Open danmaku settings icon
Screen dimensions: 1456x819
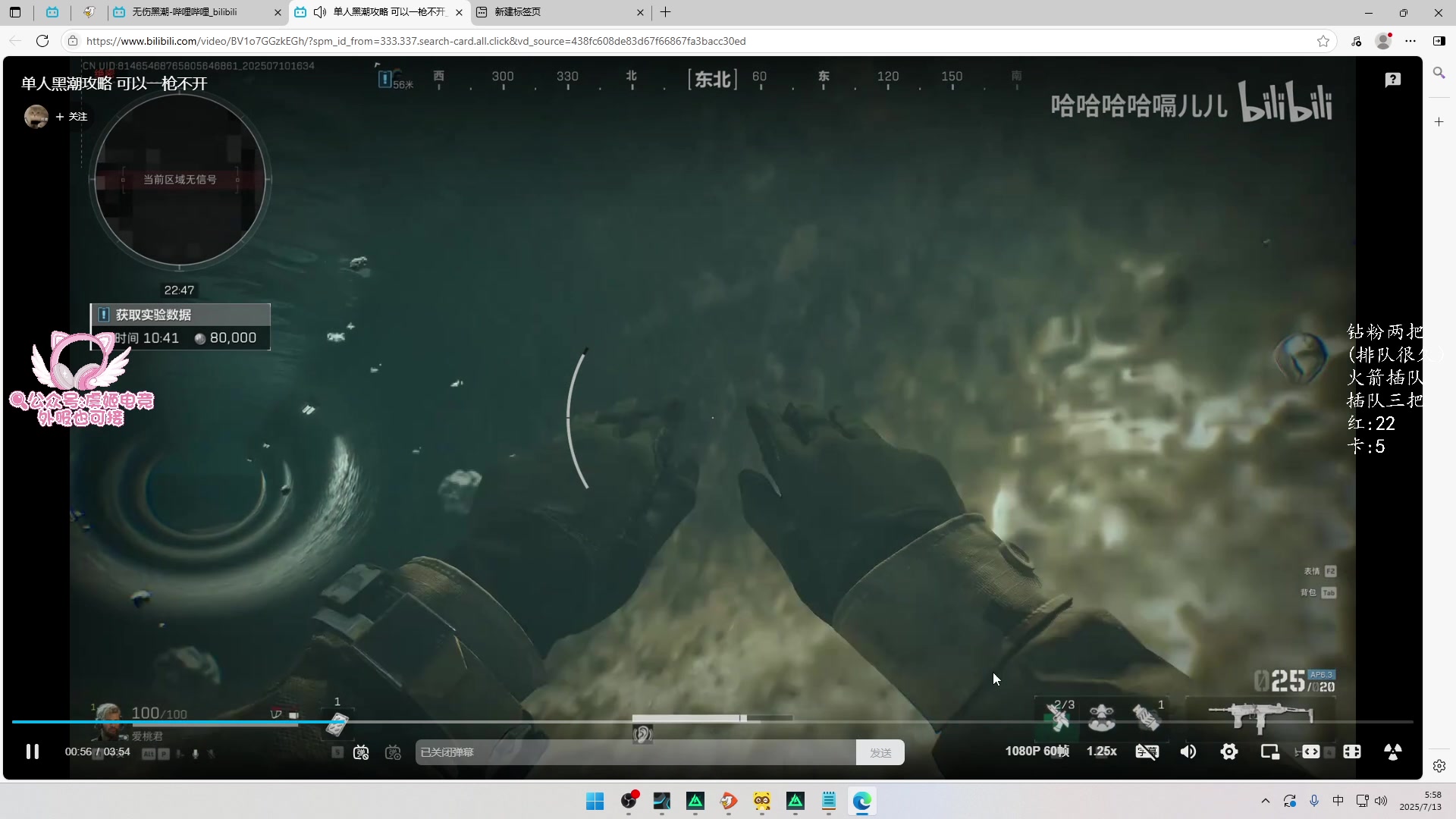393,752
